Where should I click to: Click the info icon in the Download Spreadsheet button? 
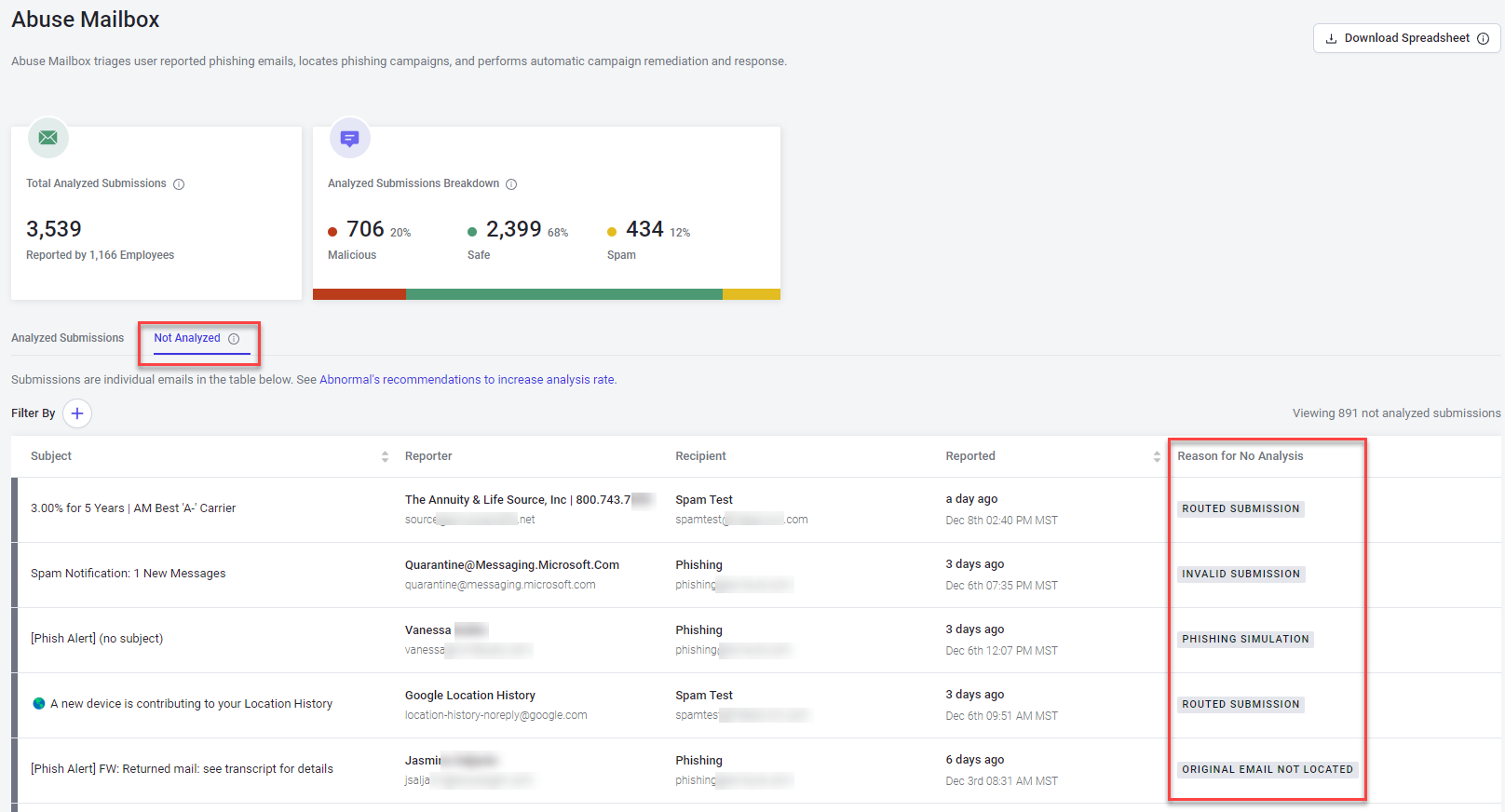click(1483, 38)
